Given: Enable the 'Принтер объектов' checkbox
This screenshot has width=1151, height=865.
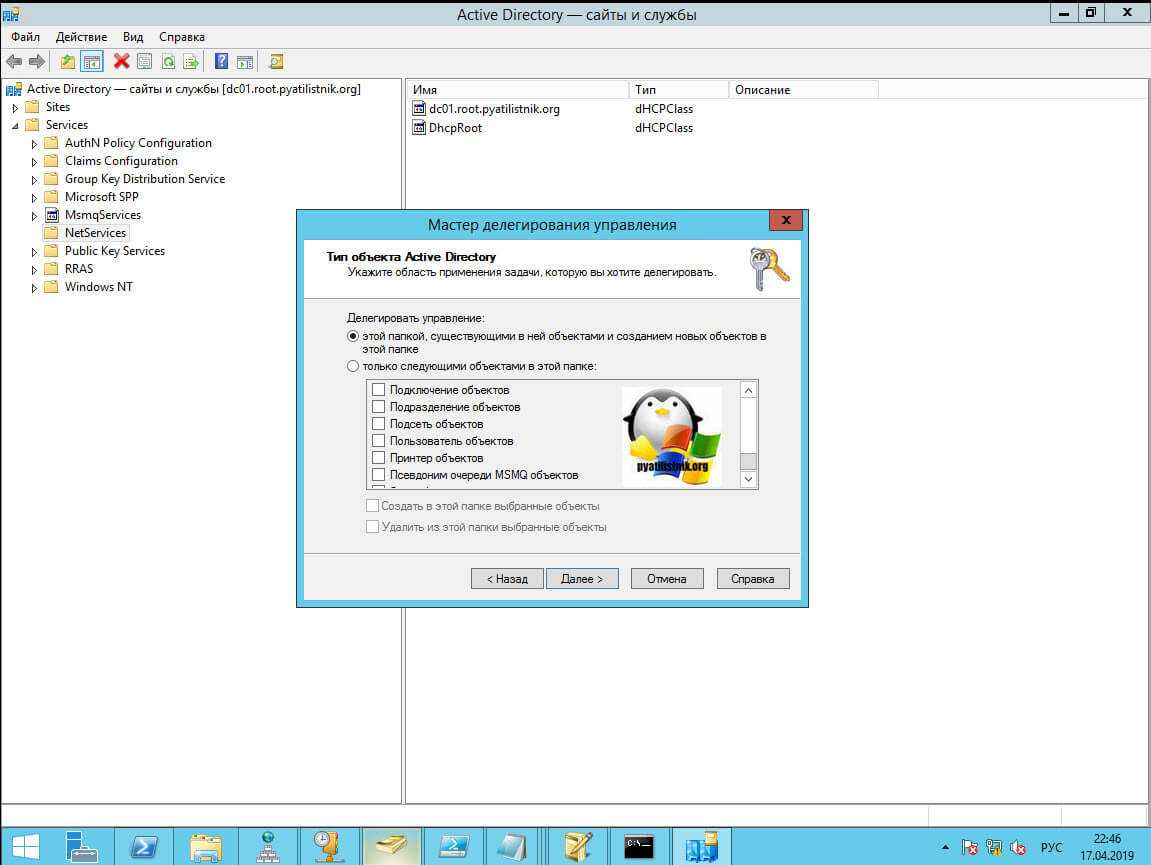Looking at the screenshot, I should pyautogui.click(x=378, y=458).
